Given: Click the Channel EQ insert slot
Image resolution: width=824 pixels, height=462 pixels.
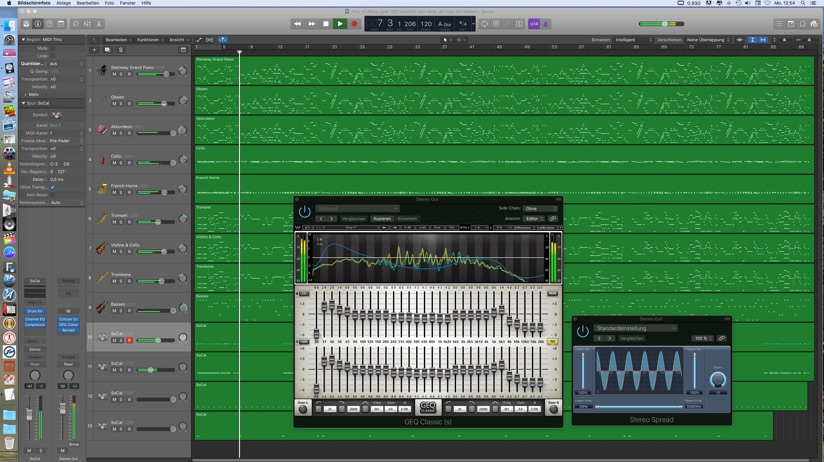Looking at the screenshot, I should [35, 319].
